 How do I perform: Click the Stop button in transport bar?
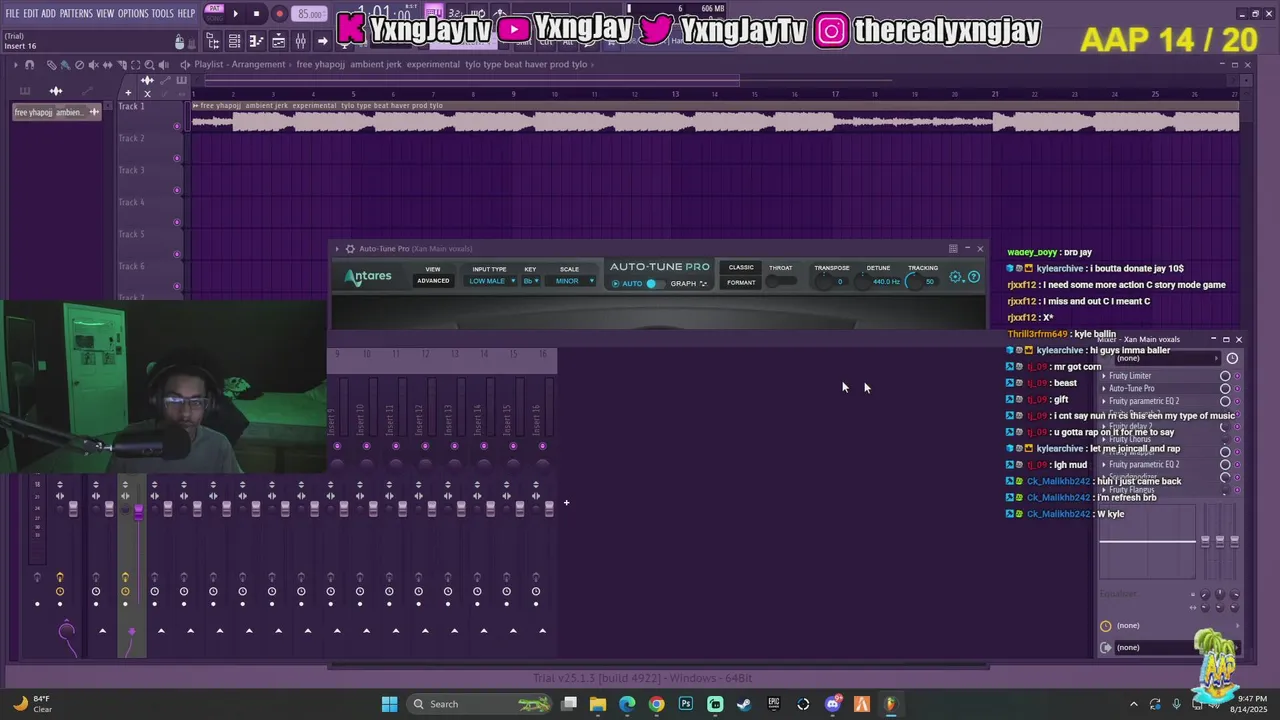(x=257, y=14)
